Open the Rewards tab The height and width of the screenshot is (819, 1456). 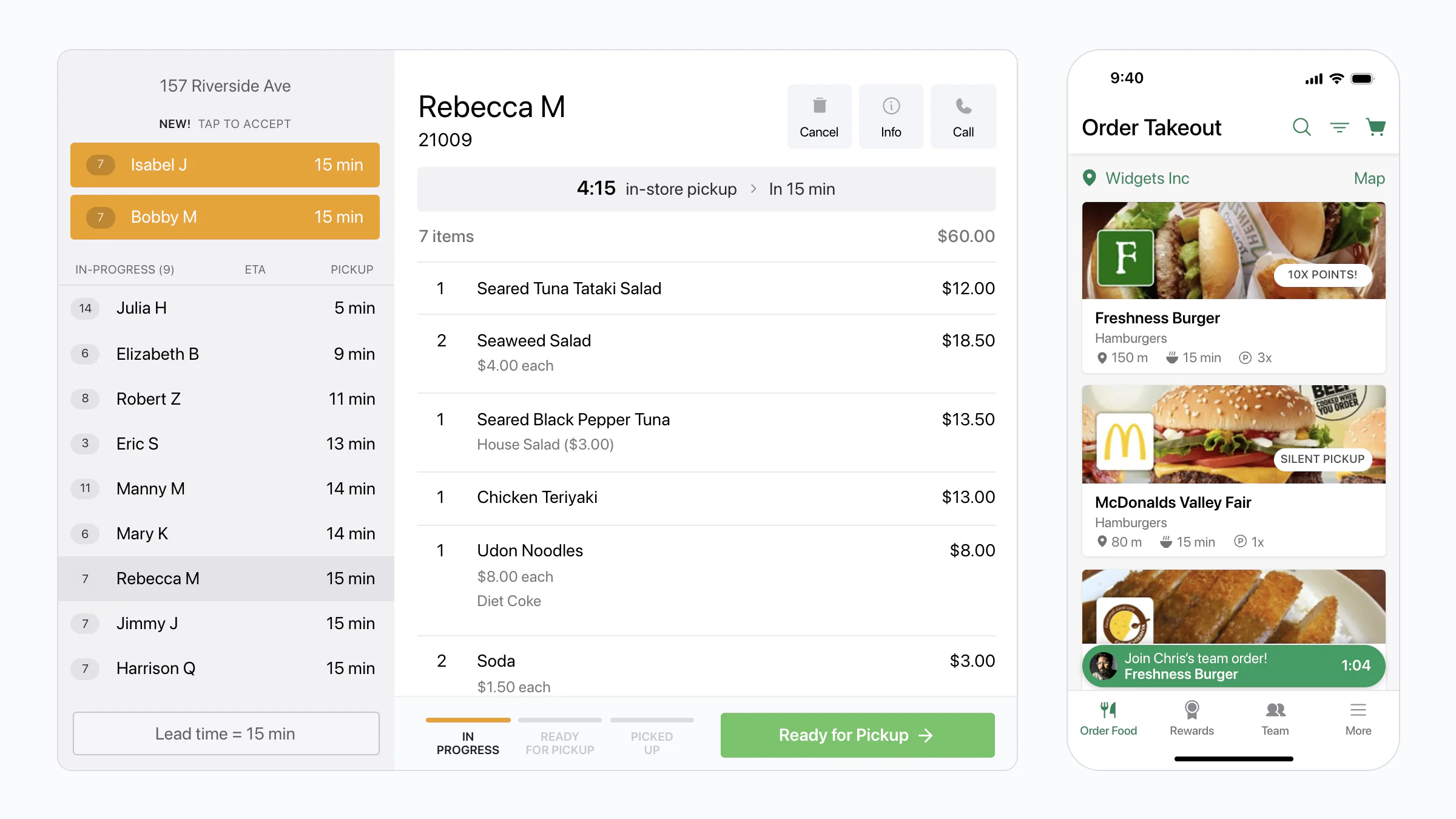(x=1191, y=719)
